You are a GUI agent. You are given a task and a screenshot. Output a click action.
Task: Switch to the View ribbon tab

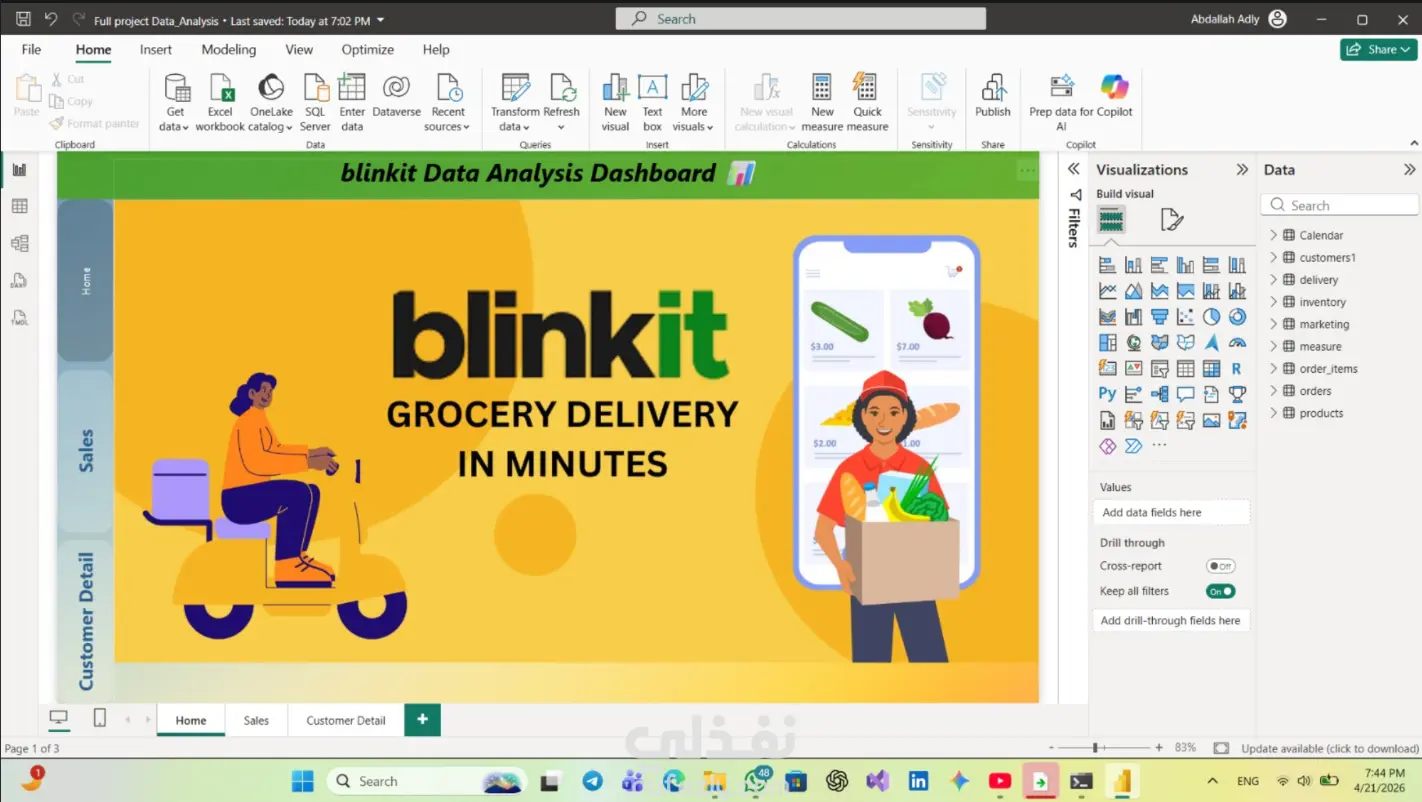pos(299,49)
